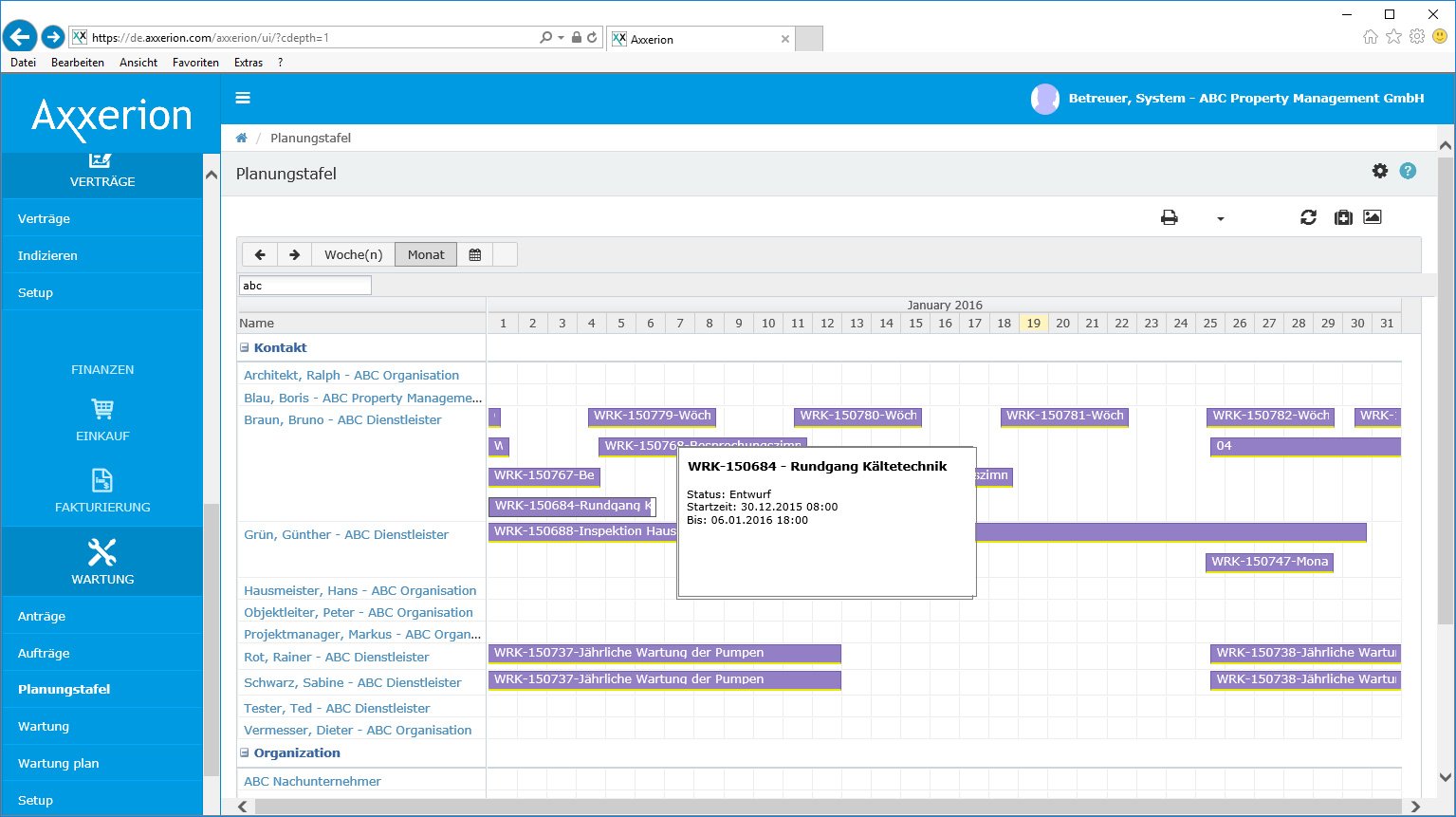Select the Axxerion browser tab
Viewport: 1456px width, 817px height.
click(700, 39)
